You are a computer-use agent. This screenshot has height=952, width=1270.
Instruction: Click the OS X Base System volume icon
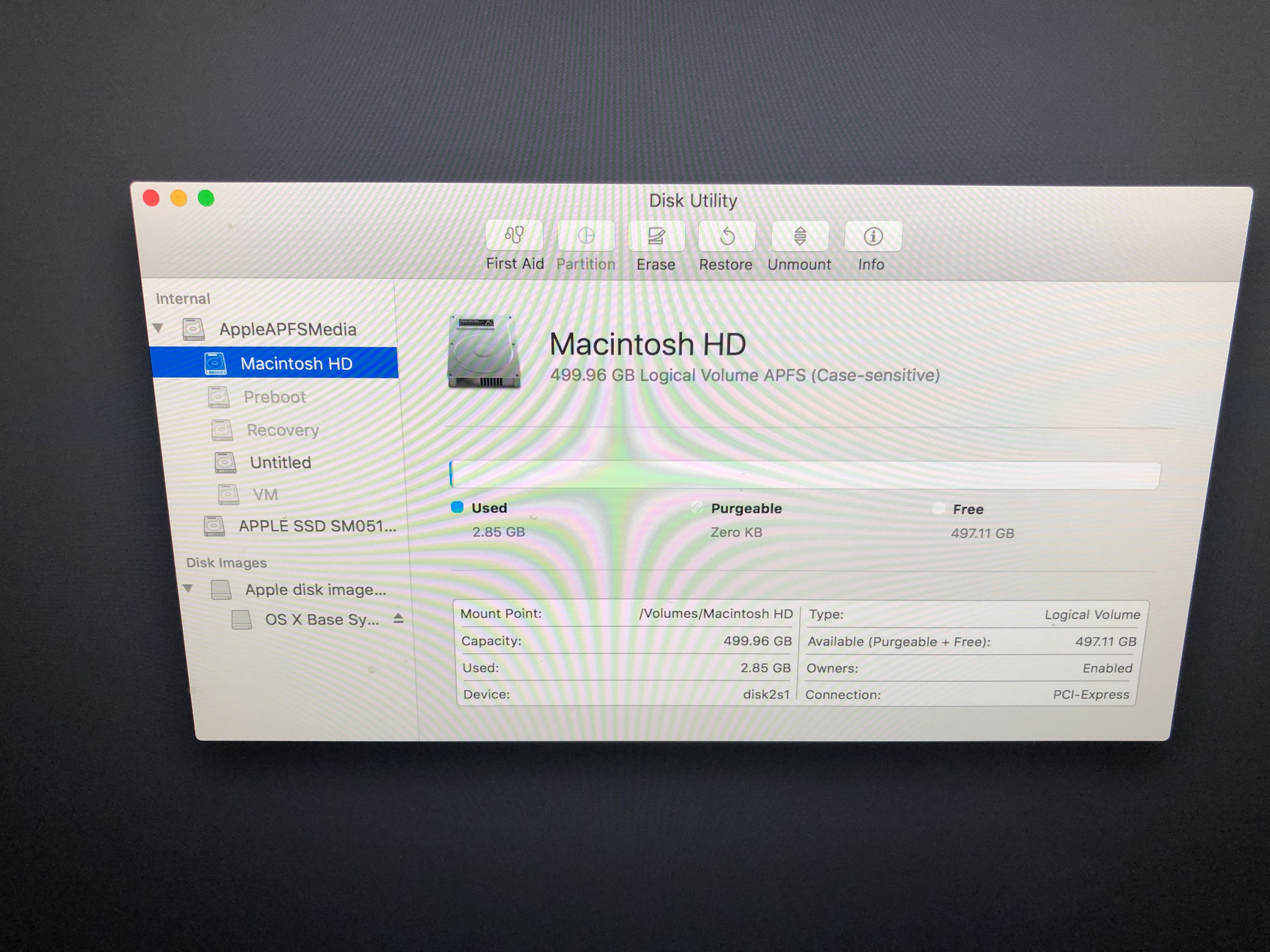[242, 620]
